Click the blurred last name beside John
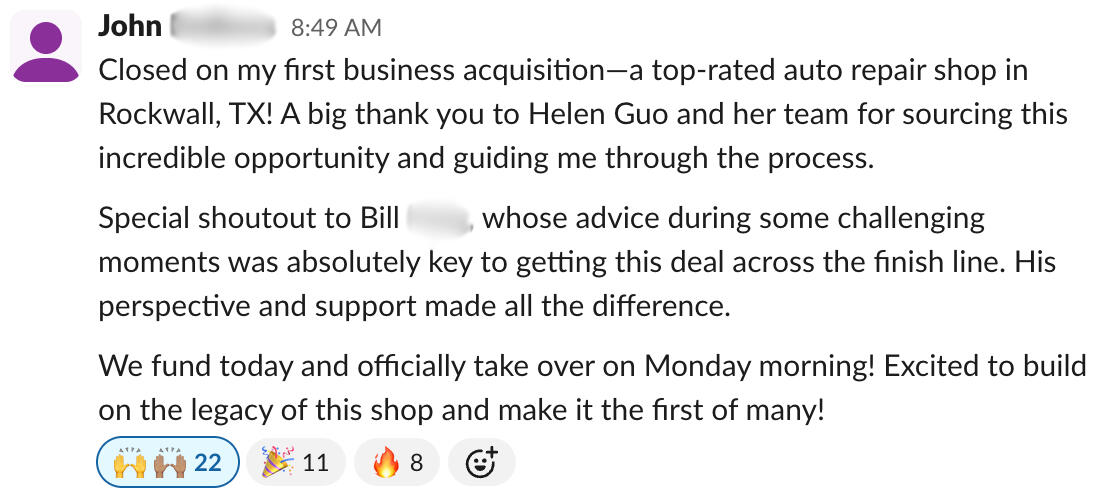Screen dimensions: 1106x496 (223, 27)
